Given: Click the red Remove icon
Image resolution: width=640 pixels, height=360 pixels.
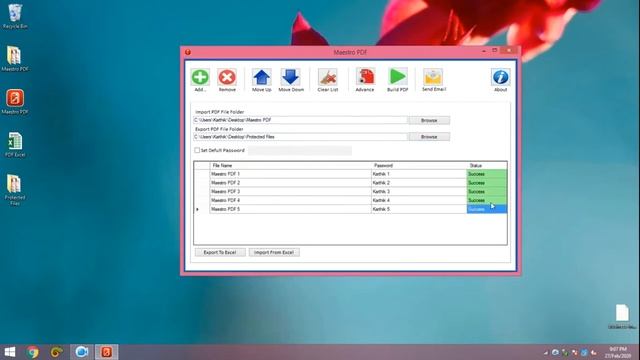Looking at the screenshot, I should click(x=227, y=77).
